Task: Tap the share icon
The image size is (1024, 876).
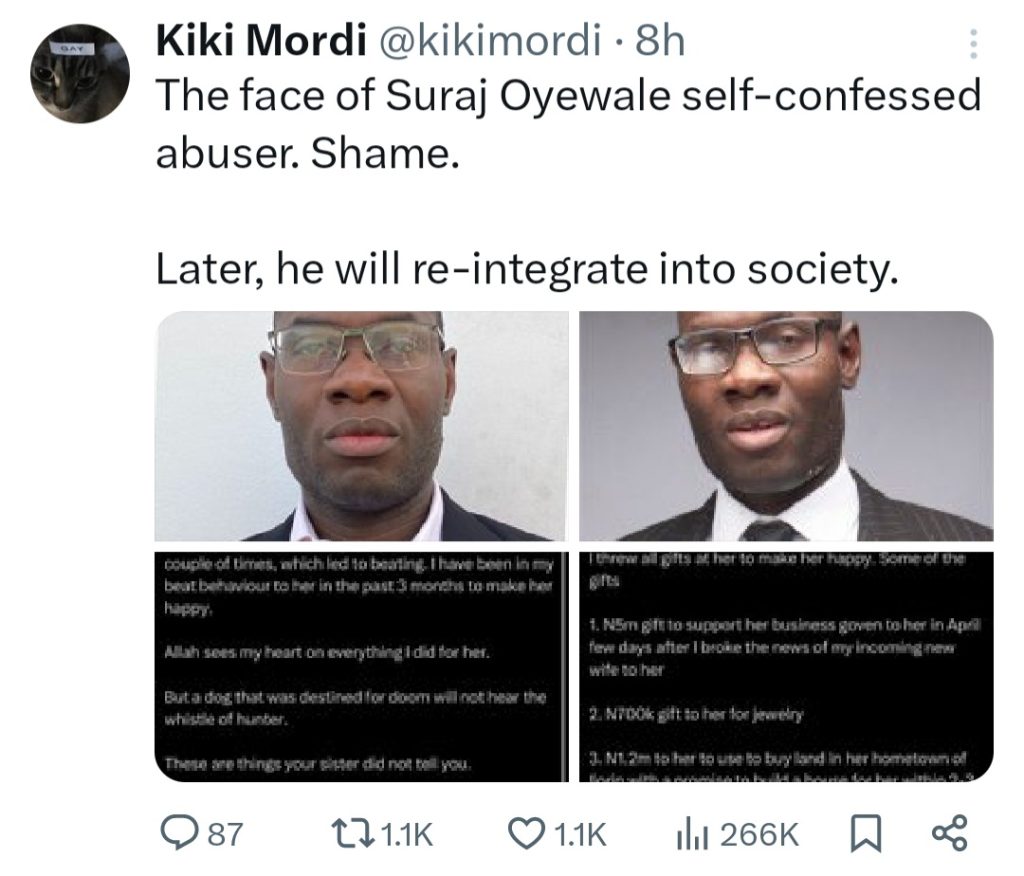Action: (x=950, y=834)
